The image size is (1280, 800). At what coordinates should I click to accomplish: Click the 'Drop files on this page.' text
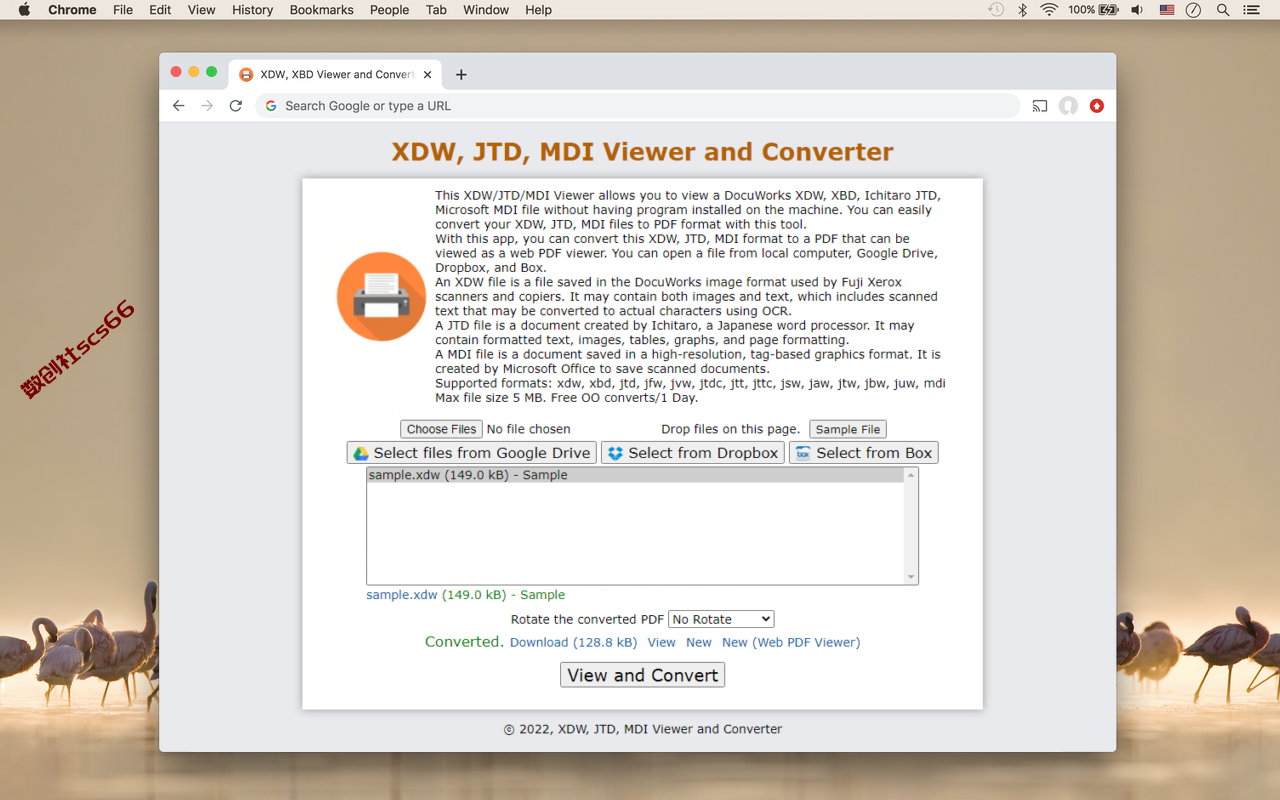point(730,429)
